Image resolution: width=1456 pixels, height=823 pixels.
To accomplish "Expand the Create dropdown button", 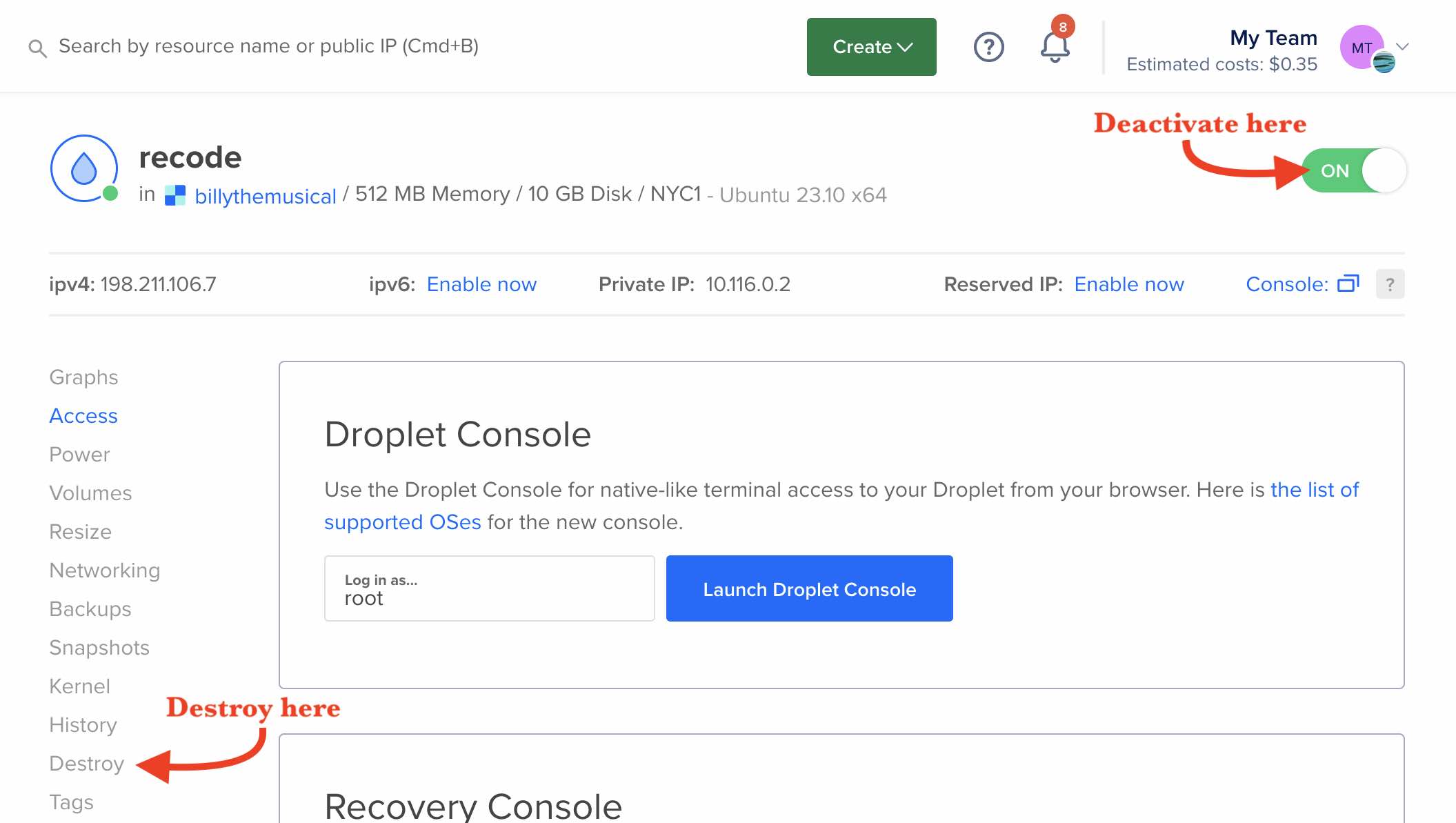I will pos(871,47).
